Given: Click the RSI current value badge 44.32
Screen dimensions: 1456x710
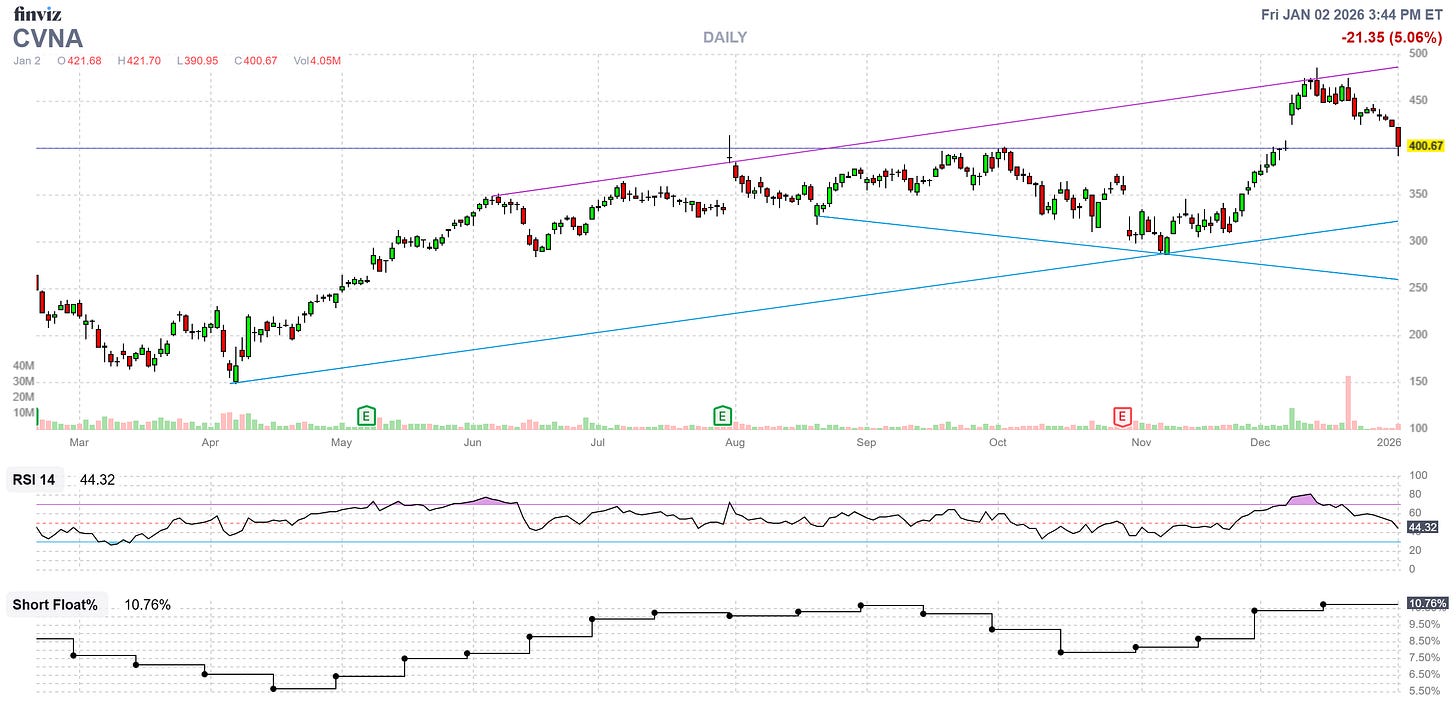Looking at the screenshot, I should (1421, 527).
